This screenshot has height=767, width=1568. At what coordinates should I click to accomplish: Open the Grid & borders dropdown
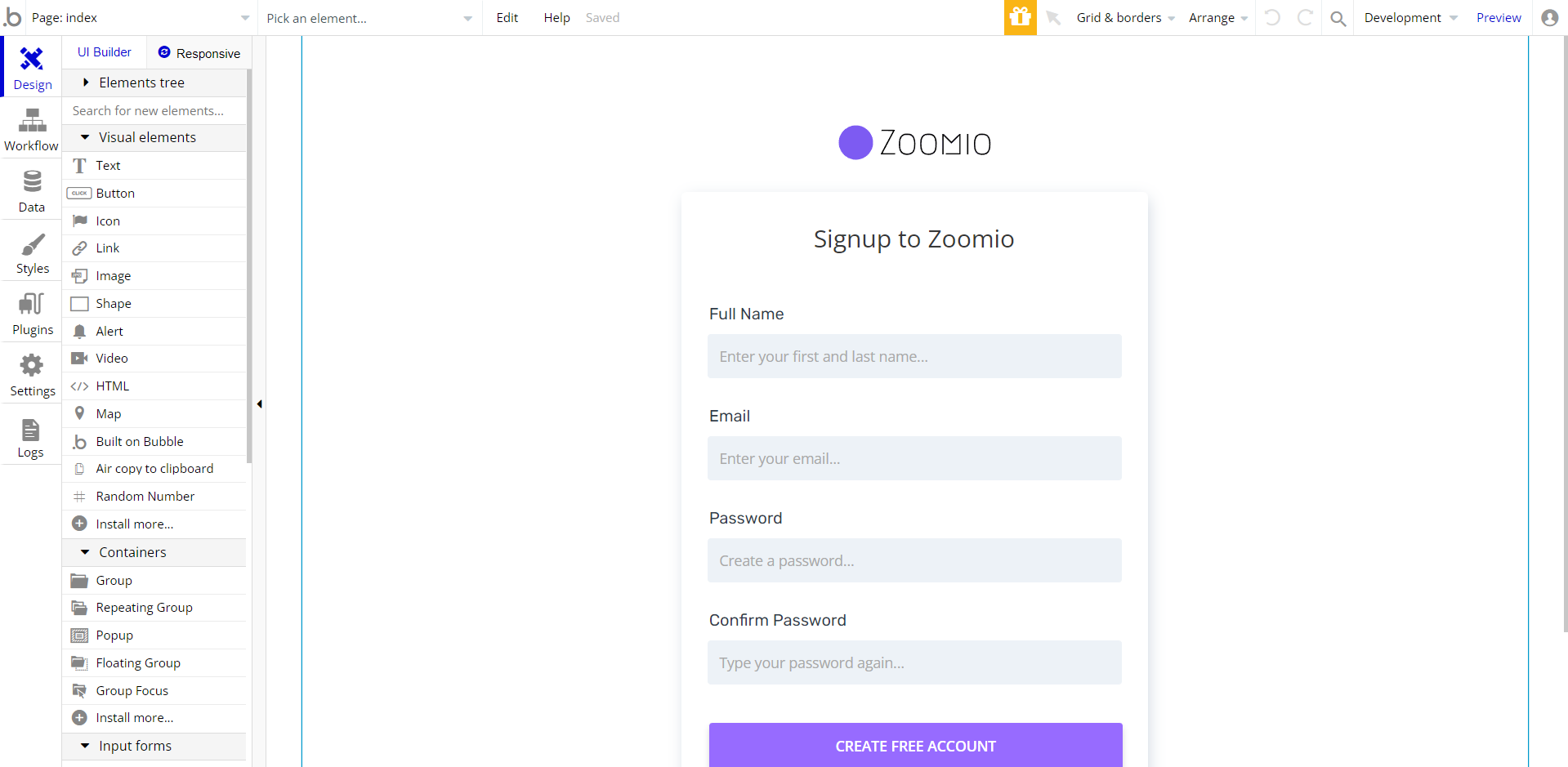pyautogui.click(x=1124, y=18)
